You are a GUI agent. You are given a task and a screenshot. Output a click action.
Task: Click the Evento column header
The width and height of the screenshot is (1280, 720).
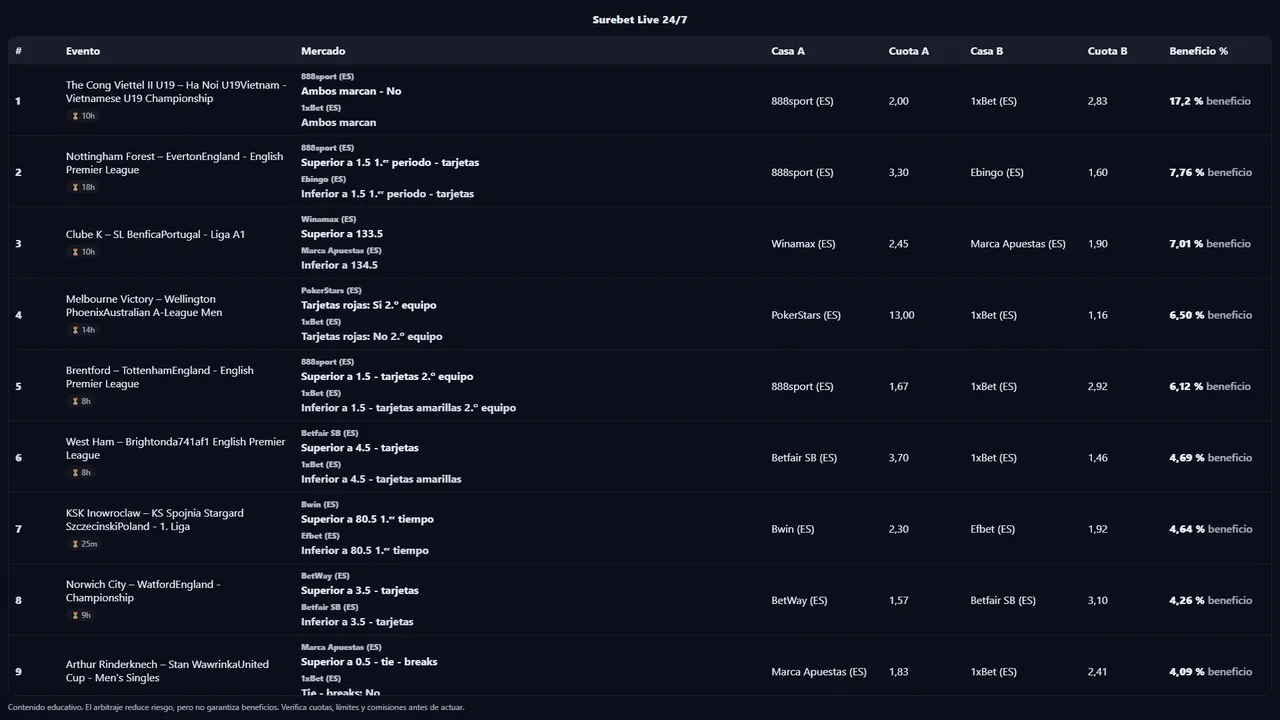pos(83,51)
